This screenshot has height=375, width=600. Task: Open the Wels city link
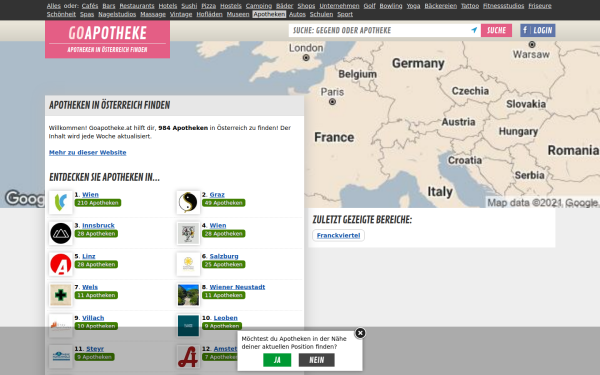[x=90, y=287]
